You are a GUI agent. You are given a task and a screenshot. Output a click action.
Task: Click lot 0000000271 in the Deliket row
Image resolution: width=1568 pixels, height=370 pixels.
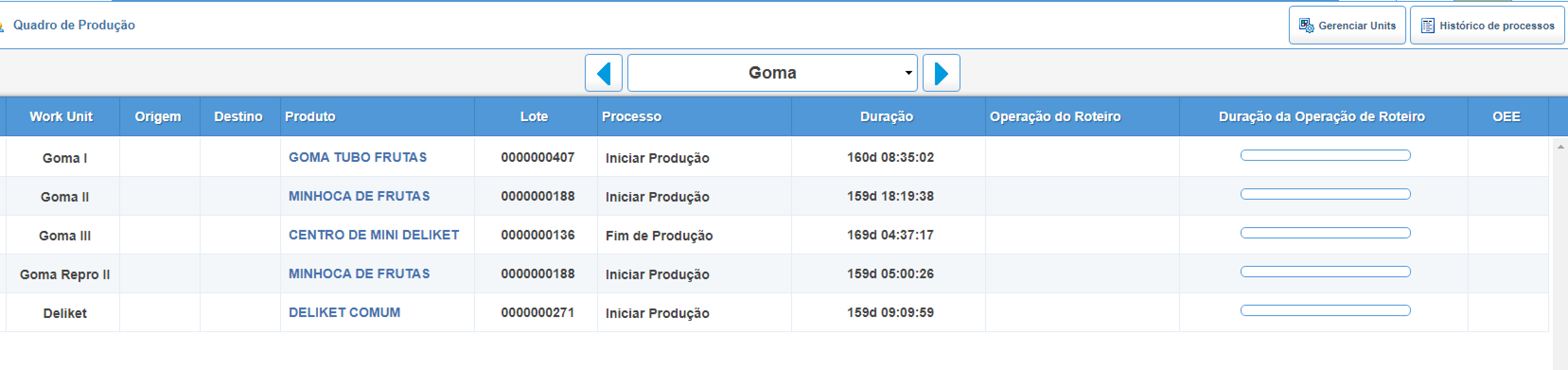click(537, 312)
